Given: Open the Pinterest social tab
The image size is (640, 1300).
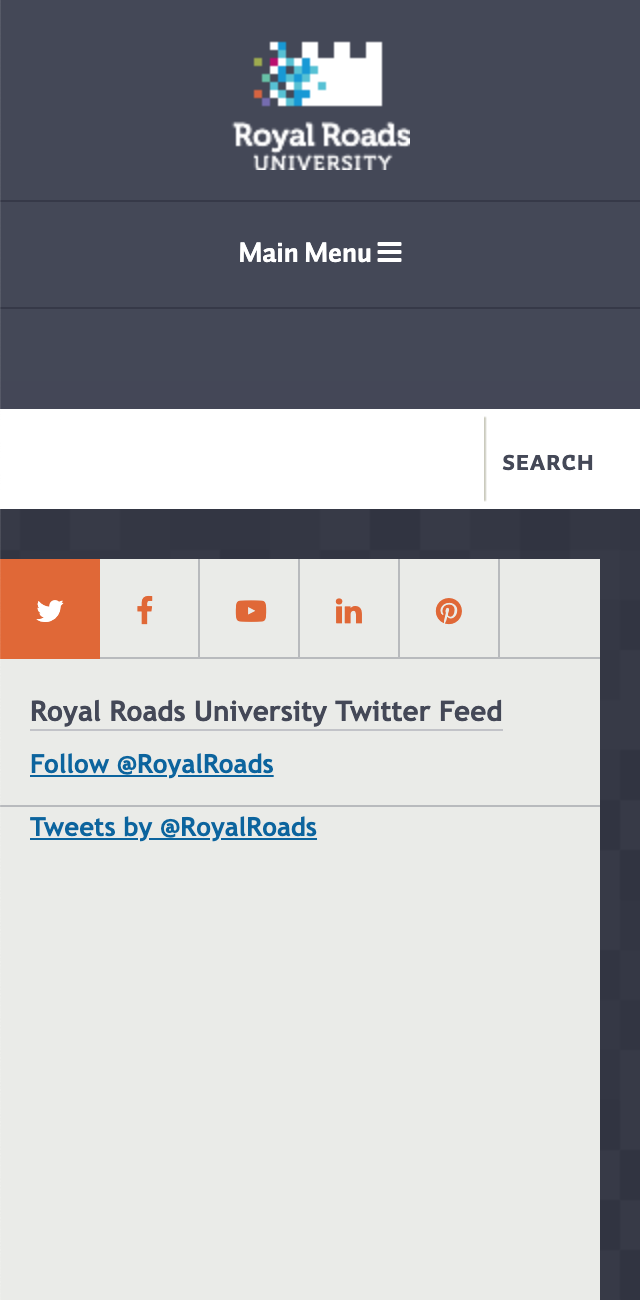Looking at the screenshot, I should (x=449, y=609).
